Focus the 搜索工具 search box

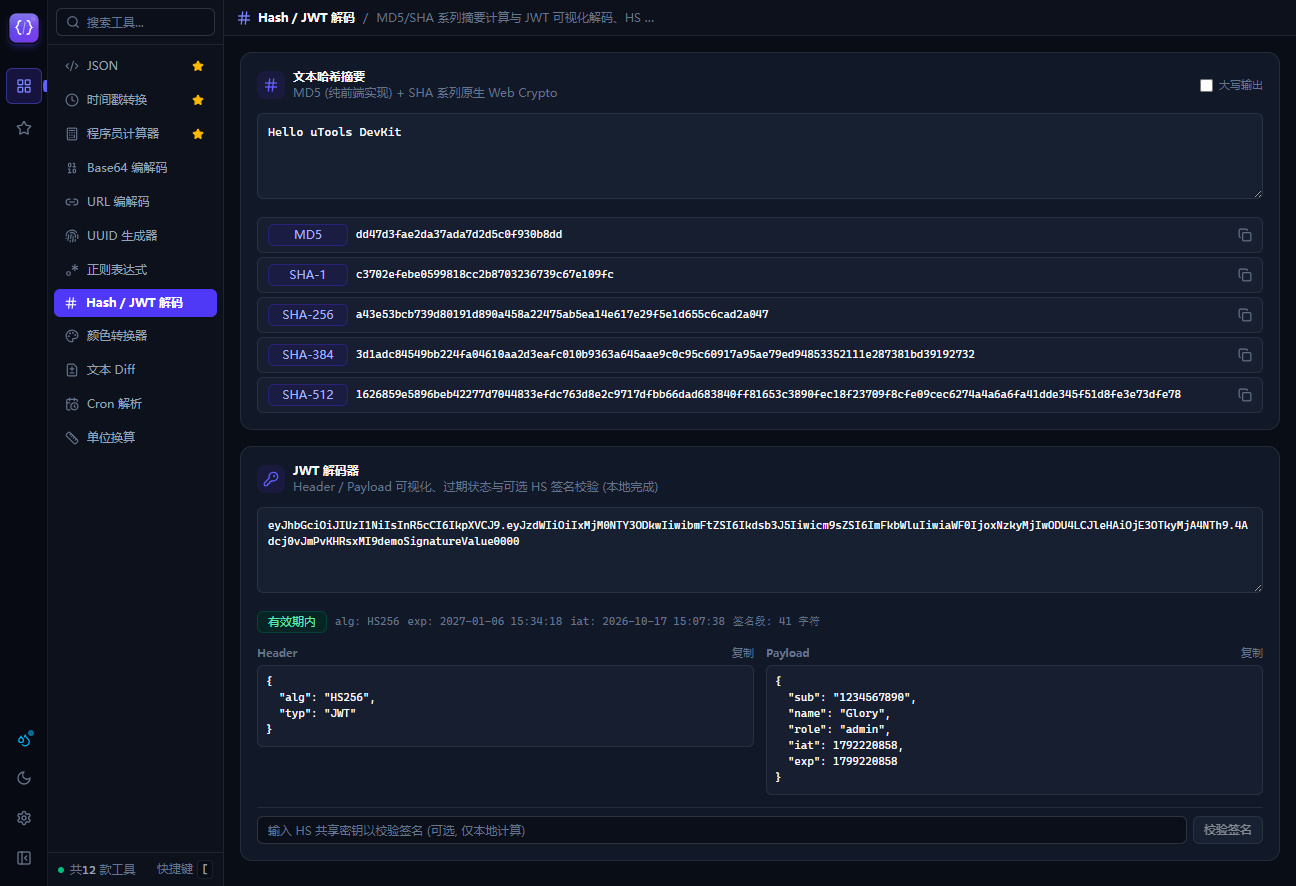pyautogui.click(x=135, y=22)
